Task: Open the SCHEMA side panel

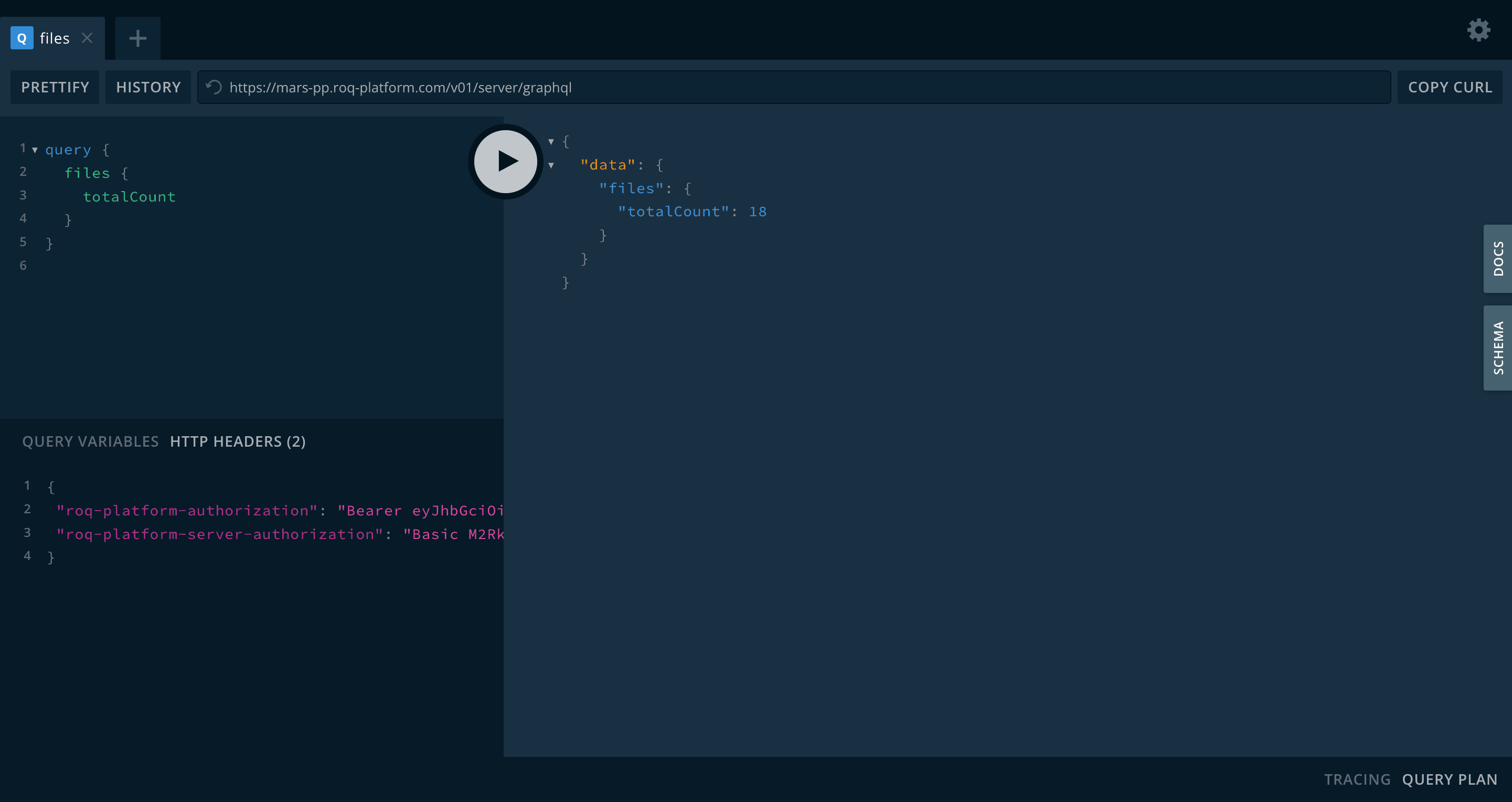Action: click(x=1498, y=347)
